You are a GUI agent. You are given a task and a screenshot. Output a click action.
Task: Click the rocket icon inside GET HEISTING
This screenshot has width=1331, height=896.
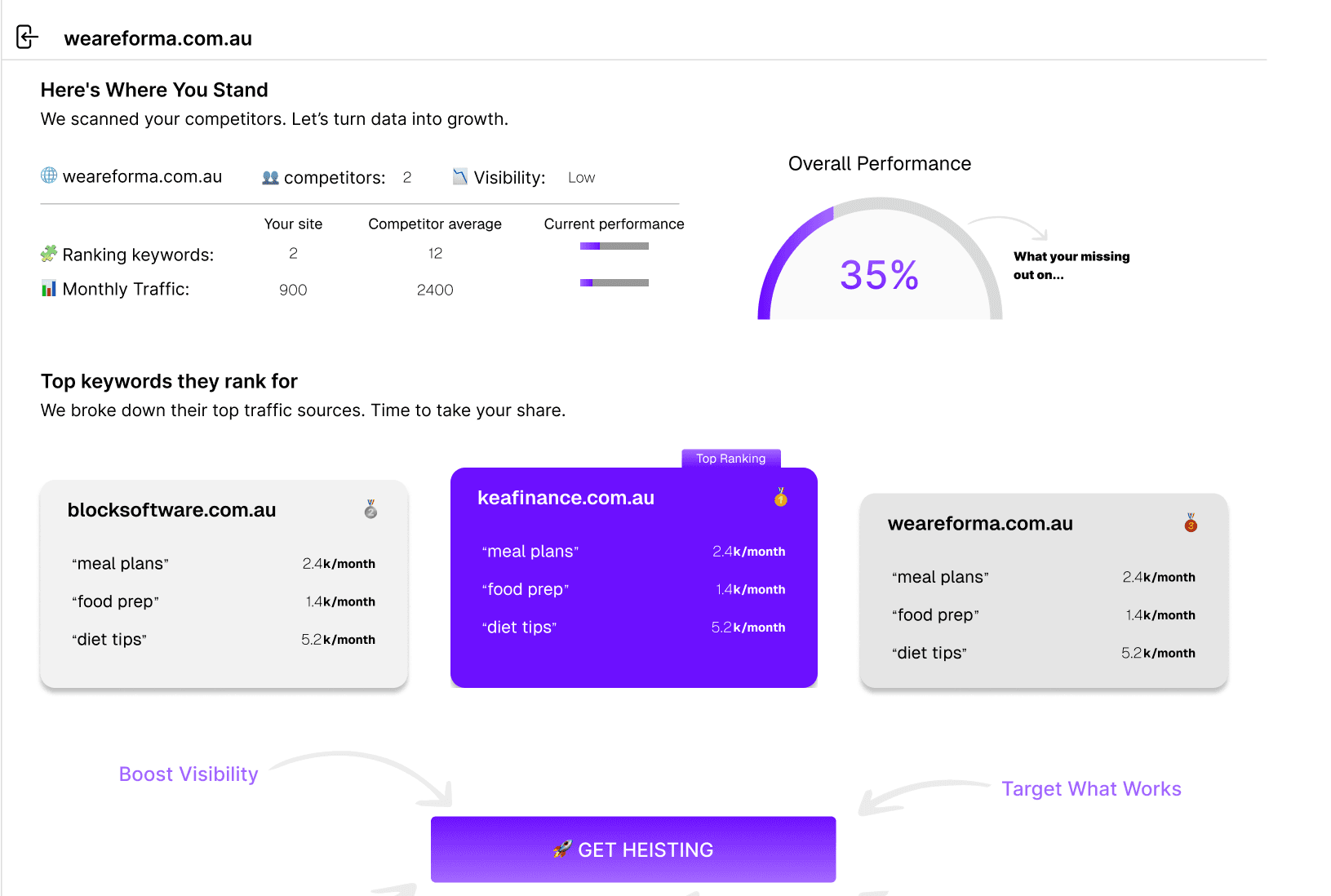click(x=562, y=849)
